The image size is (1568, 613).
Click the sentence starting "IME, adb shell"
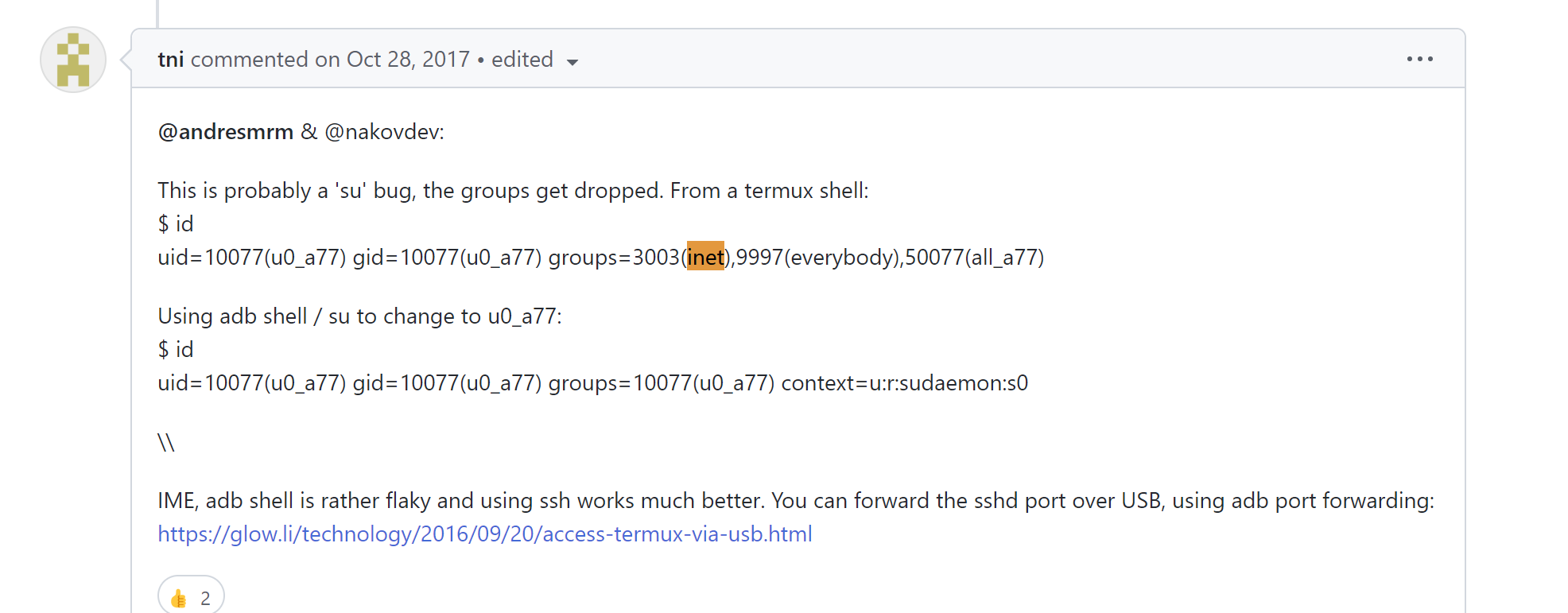coord(795,501)
